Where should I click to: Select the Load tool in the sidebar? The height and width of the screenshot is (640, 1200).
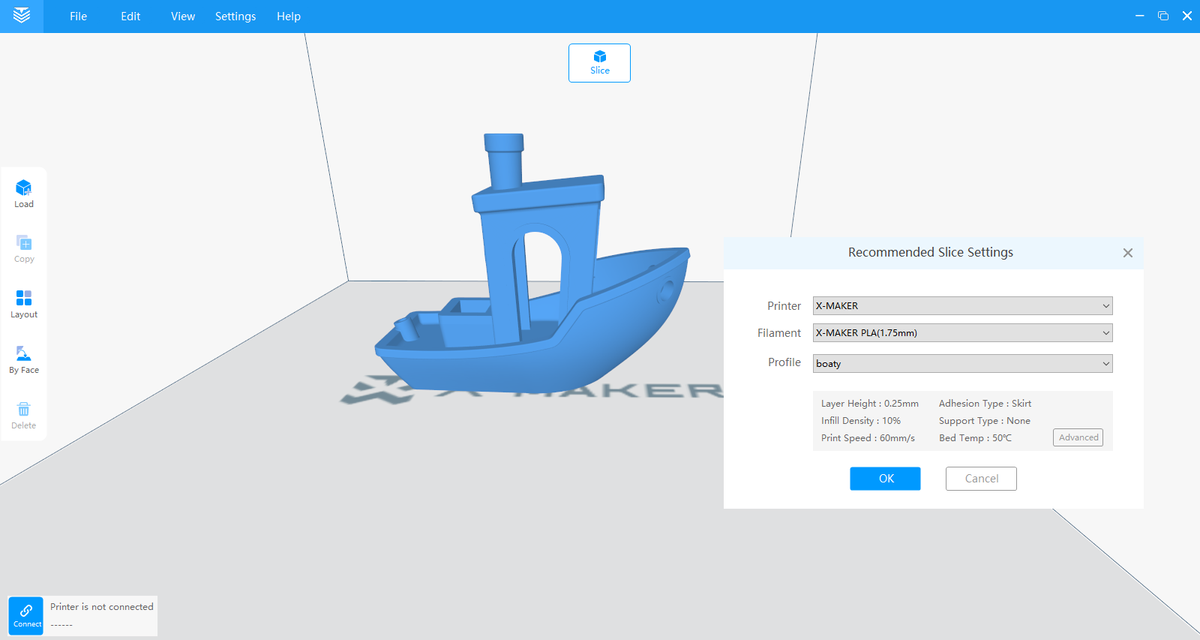coord(23,192)
